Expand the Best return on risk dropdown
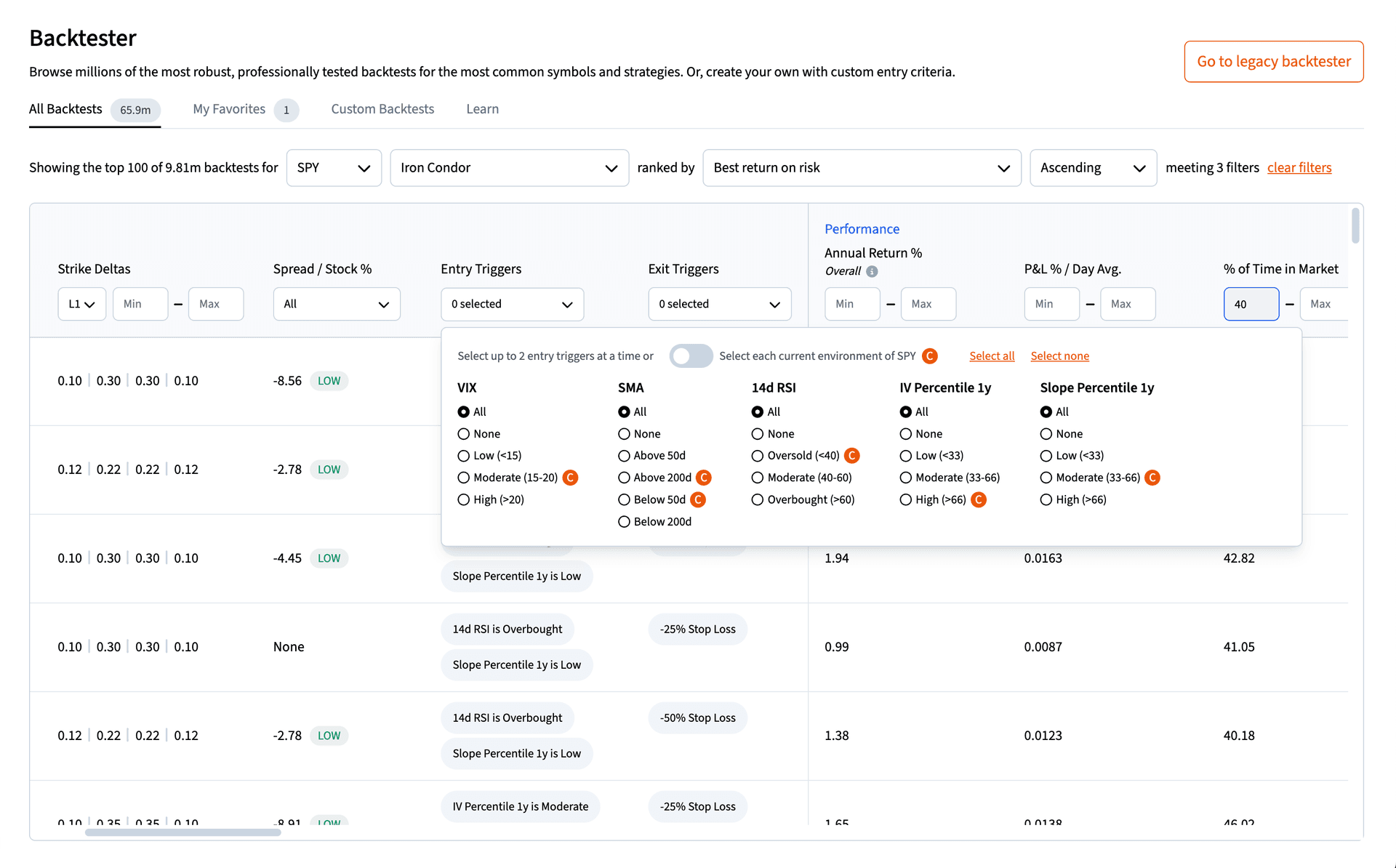Screen dimensions: 1396x868 tap(862, 167)
